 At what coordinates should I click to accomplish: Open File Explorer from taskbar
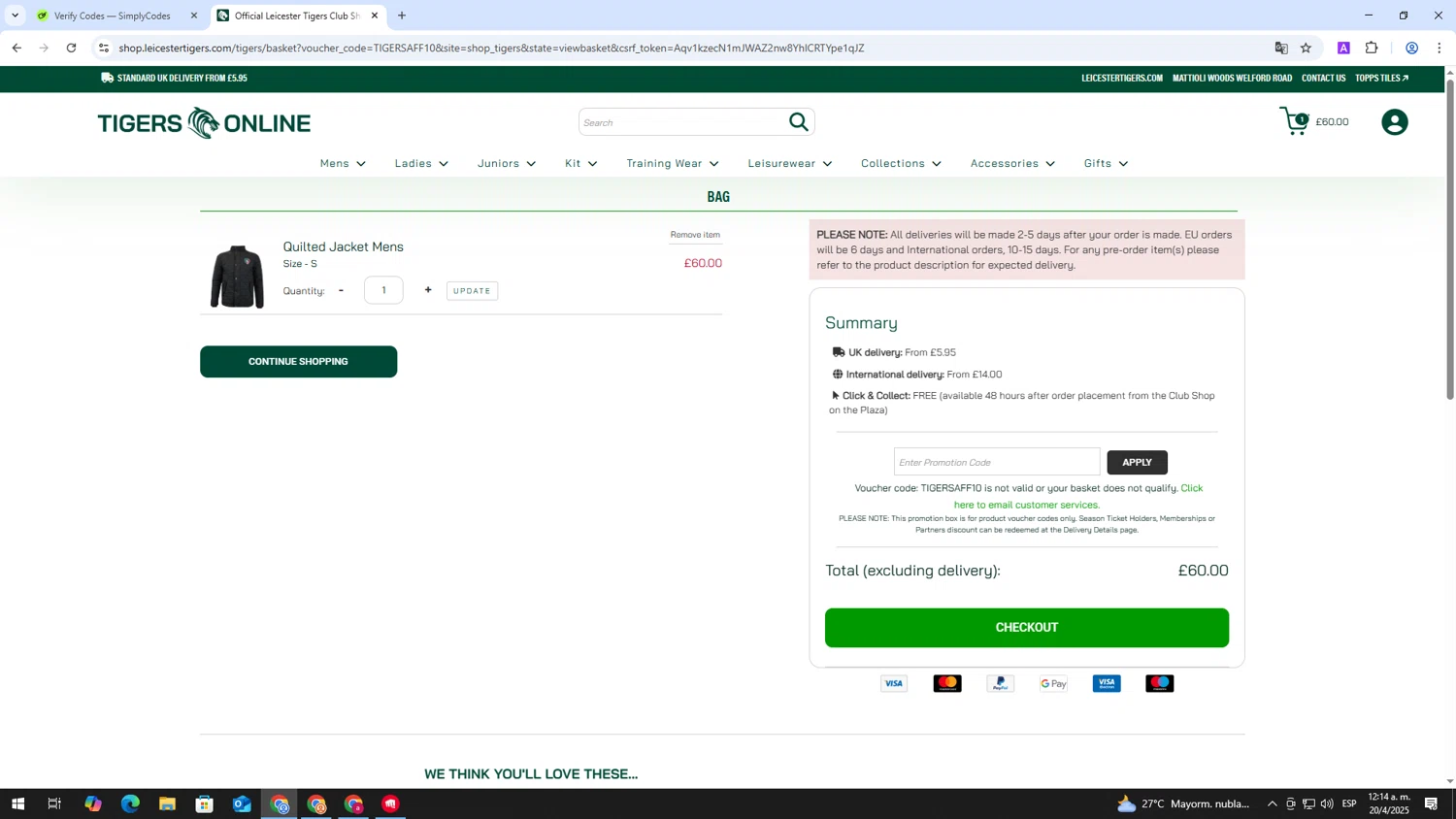(x=167, y=803)
